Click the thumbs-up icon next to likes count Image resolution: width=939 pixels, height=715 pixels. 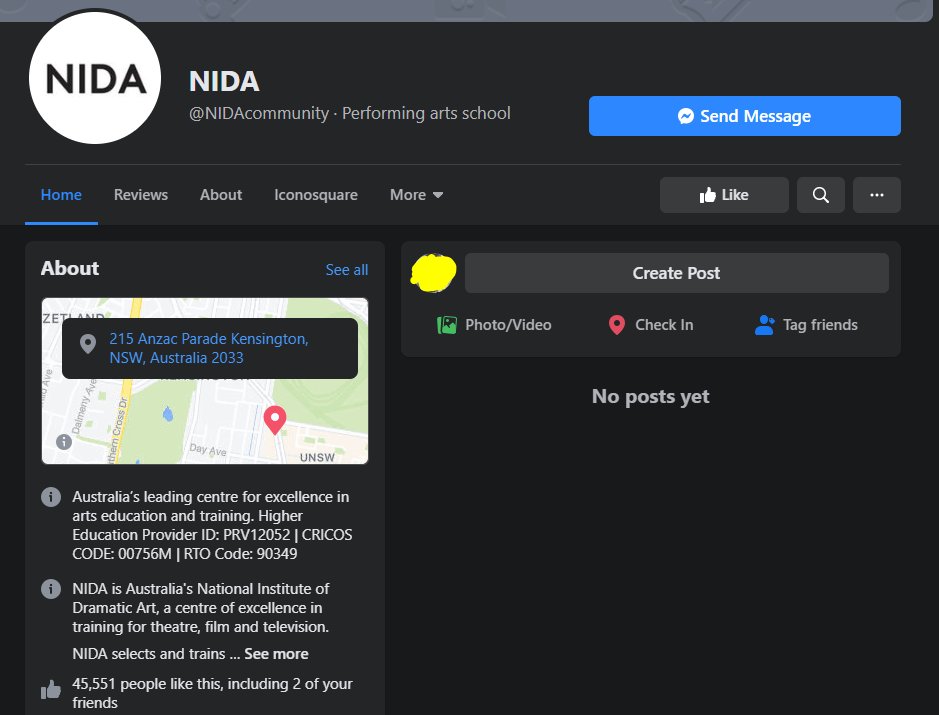tap(51, 688)
